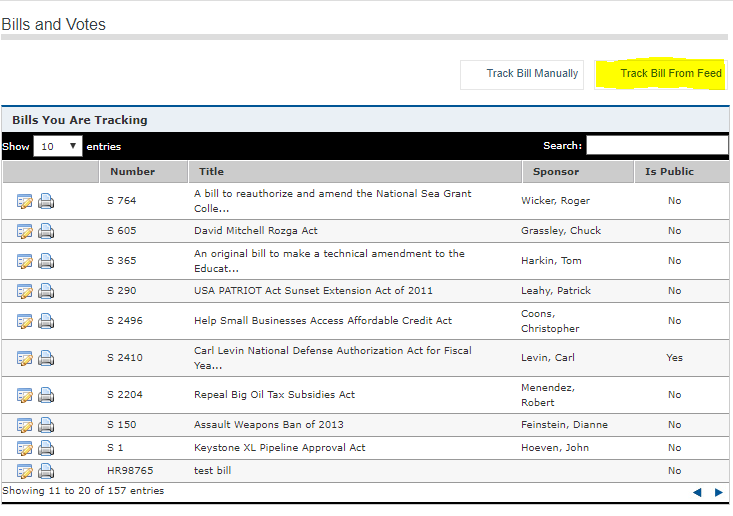Print bill S 764
This screenshot has width=733, height=516.
[46, 201]
